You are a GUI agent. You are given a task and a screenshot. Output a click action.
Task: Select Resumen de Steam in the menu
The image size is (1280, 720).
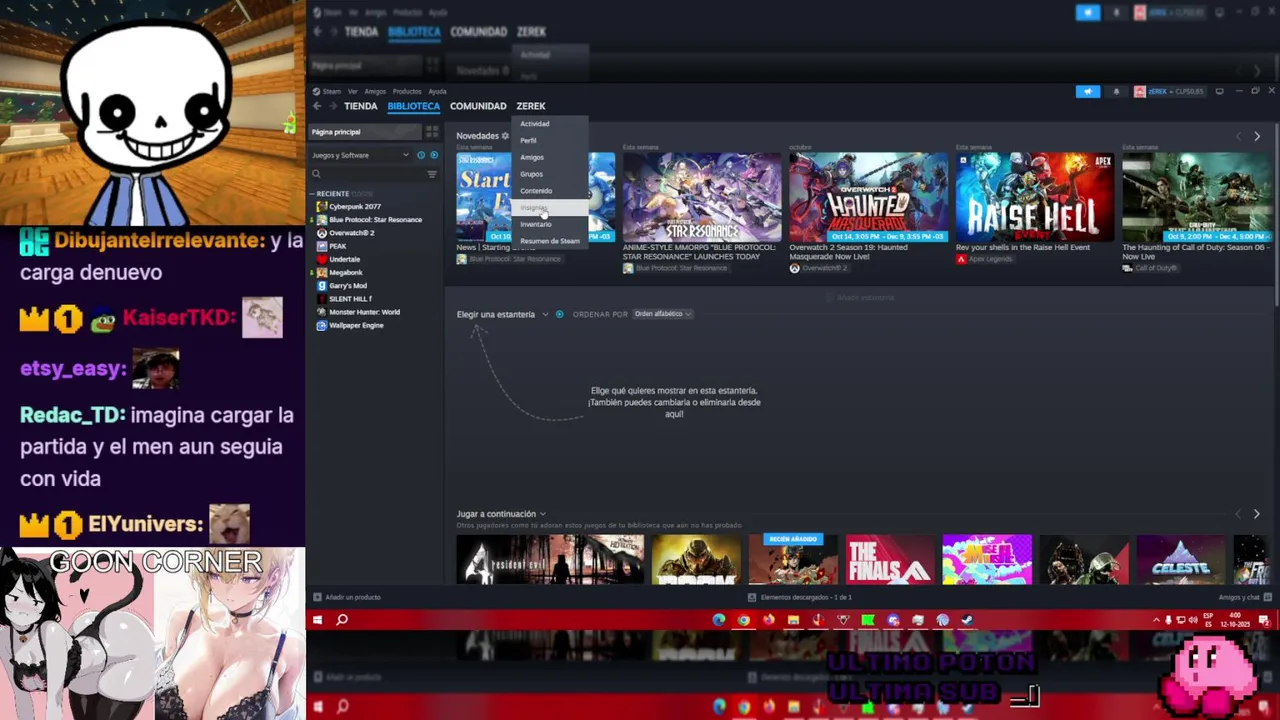(x=549, y=241)
